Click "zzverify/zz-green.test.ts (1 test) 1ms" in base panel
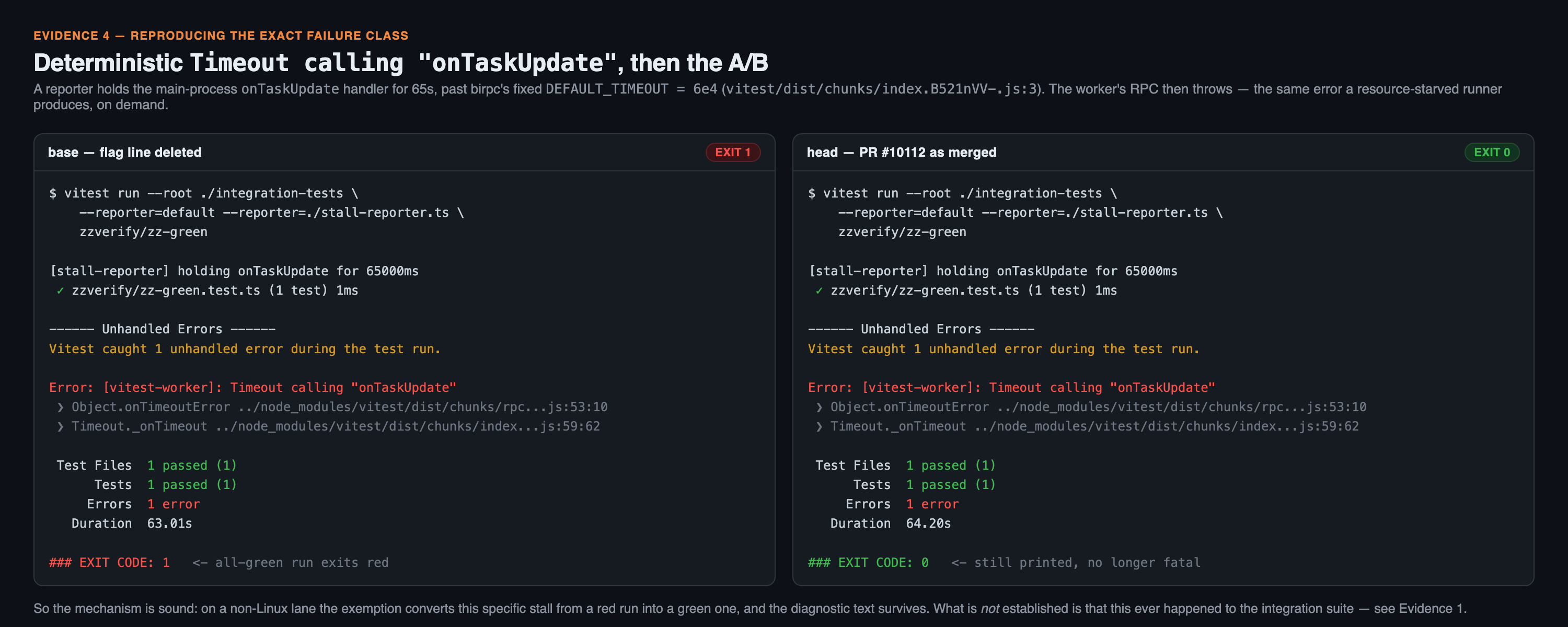This screenshot has height=627, width=1568. (215, 291)
